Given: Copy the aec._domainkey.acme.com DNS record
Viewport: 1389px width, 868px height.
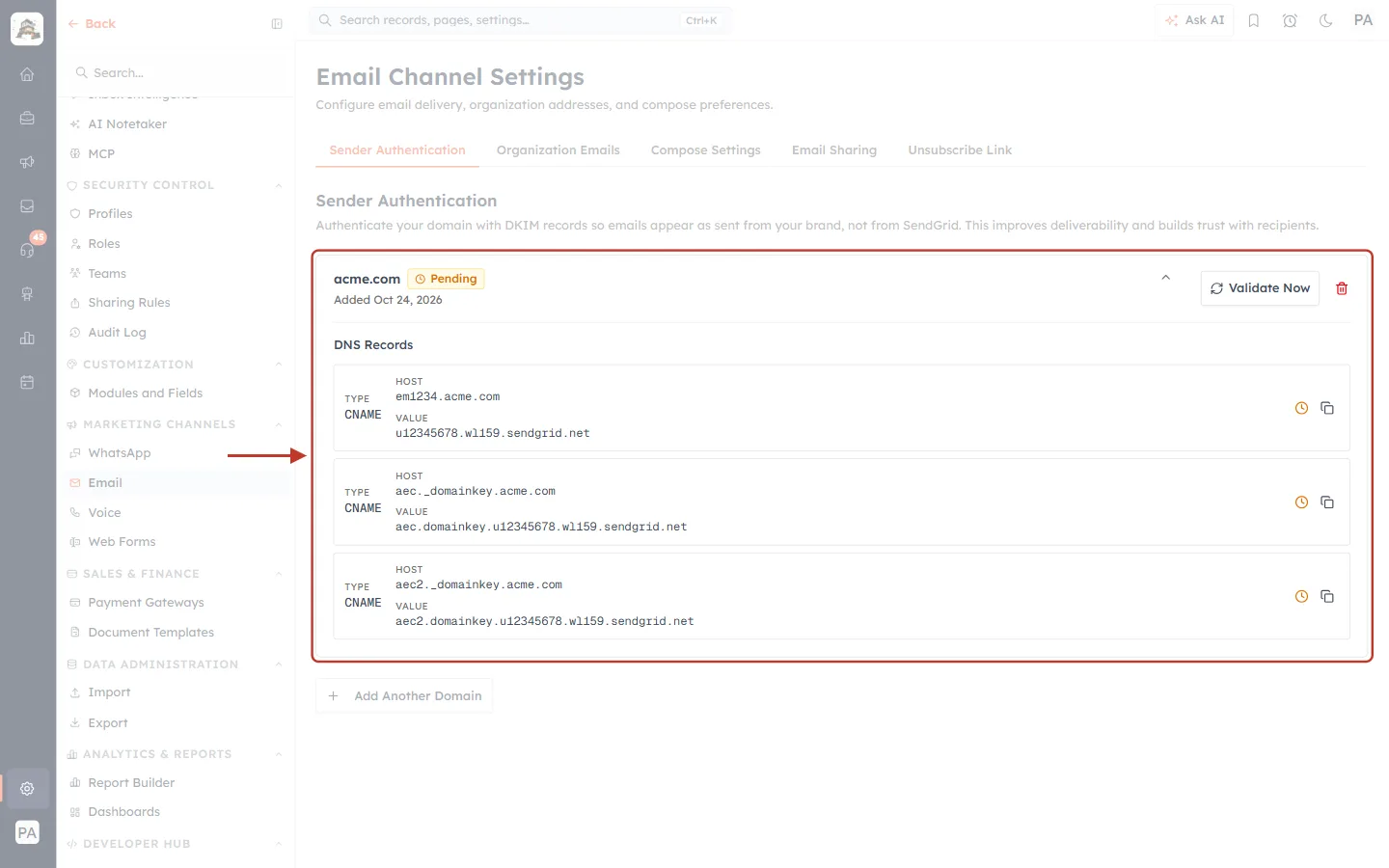Looking at the screenshot, I should point(1327,502).
